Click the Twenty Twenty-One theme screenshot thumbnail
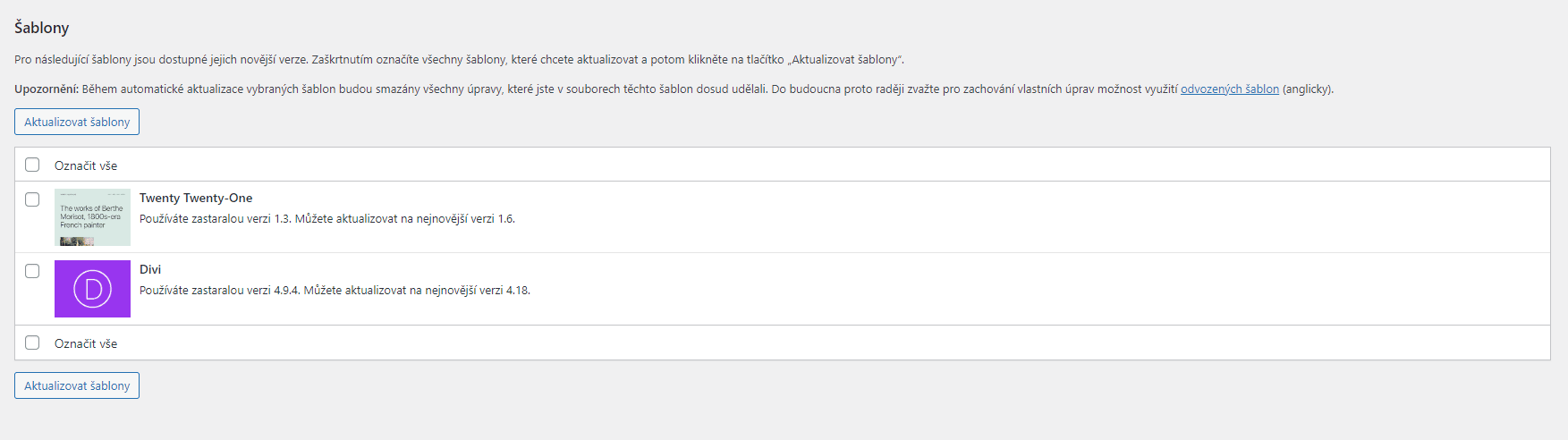The width and height of the screenshot is (1568, 440). coord(92,217)
